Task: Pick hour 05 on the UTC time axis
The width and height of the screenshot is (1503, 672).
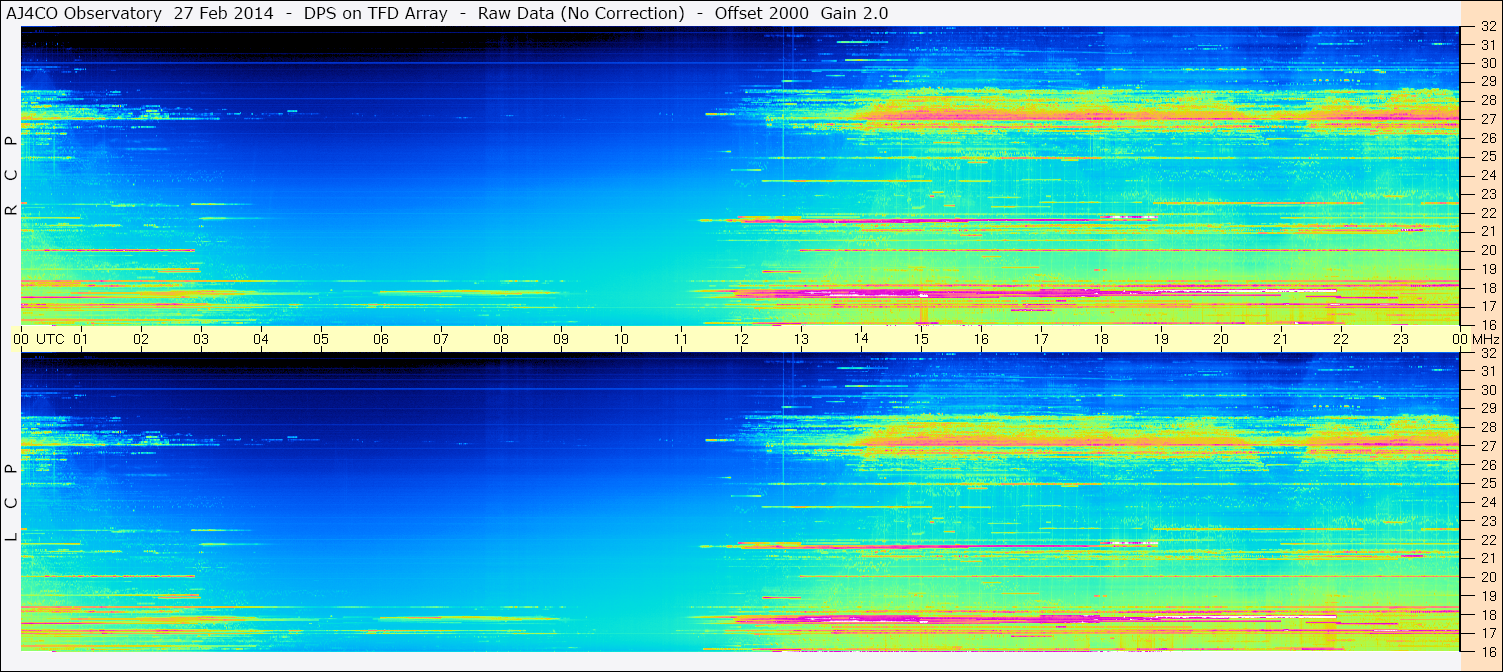Action: tap(321, 339)
